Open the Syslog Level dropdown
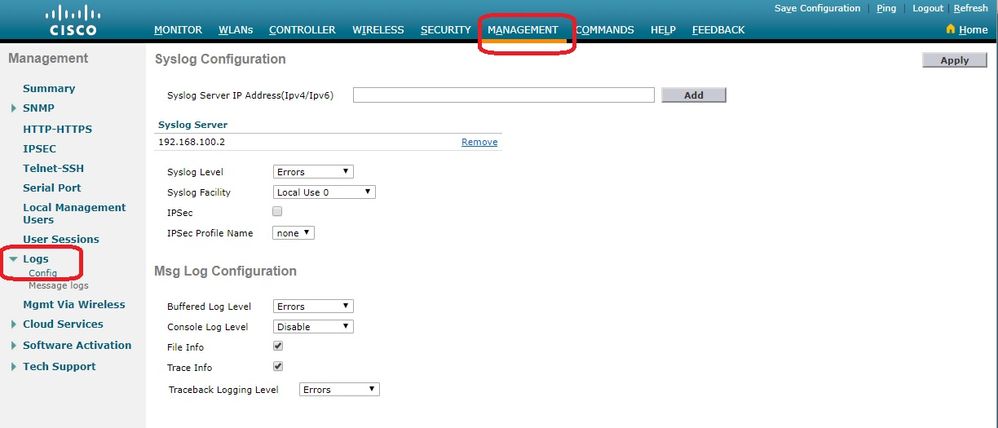Image resolution: width=998 pixels, height=428 pixels. (313, 172)
